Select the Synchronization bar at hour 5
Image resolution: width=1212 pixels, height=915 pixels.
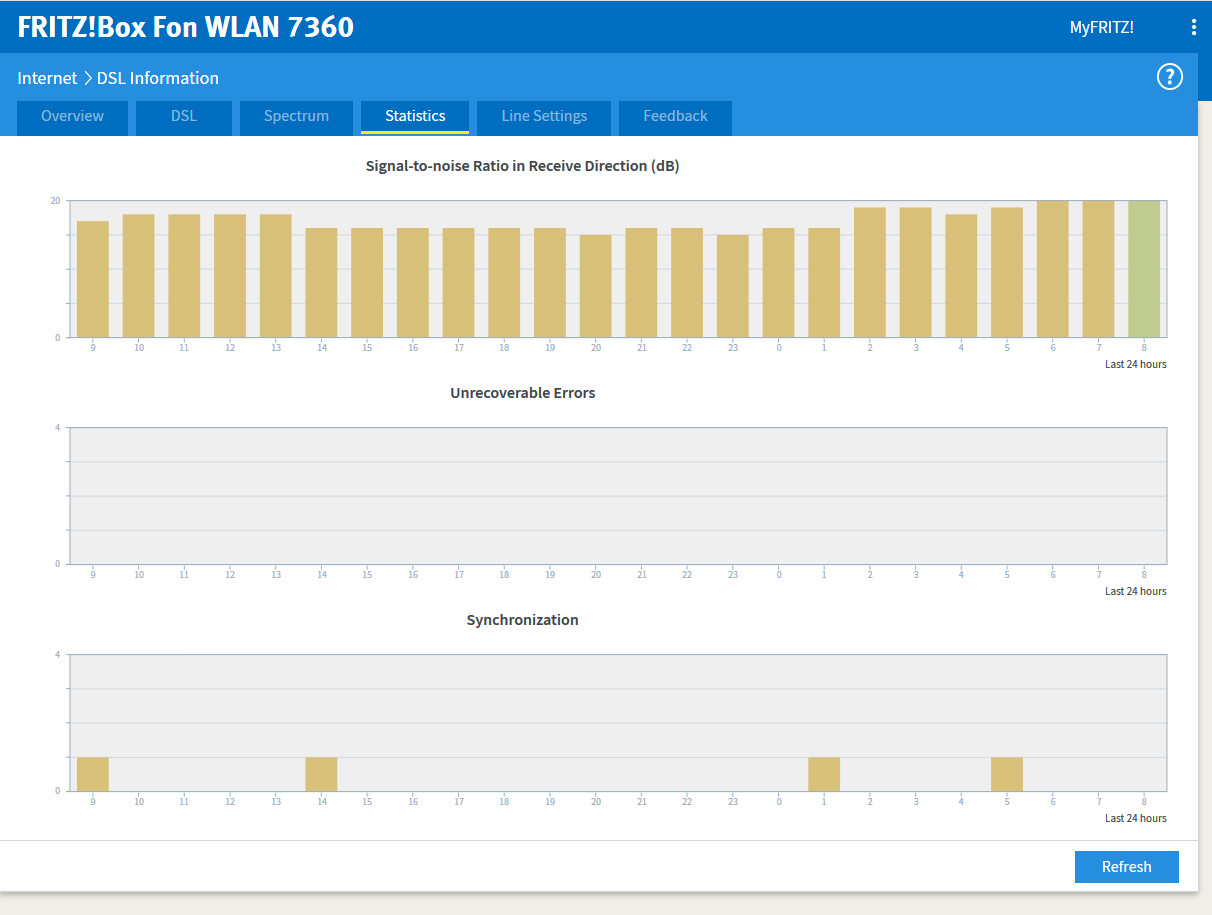(1007, 774)
